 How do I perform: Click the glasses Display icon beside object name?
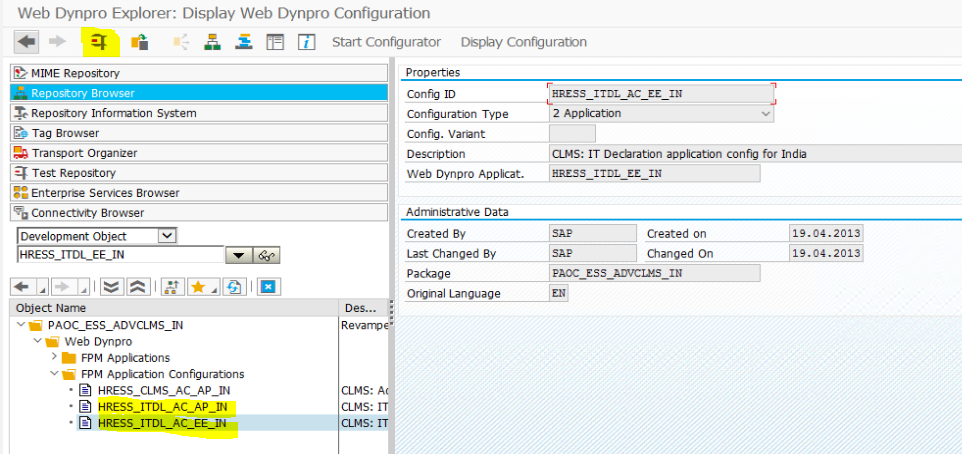point(265,255)
